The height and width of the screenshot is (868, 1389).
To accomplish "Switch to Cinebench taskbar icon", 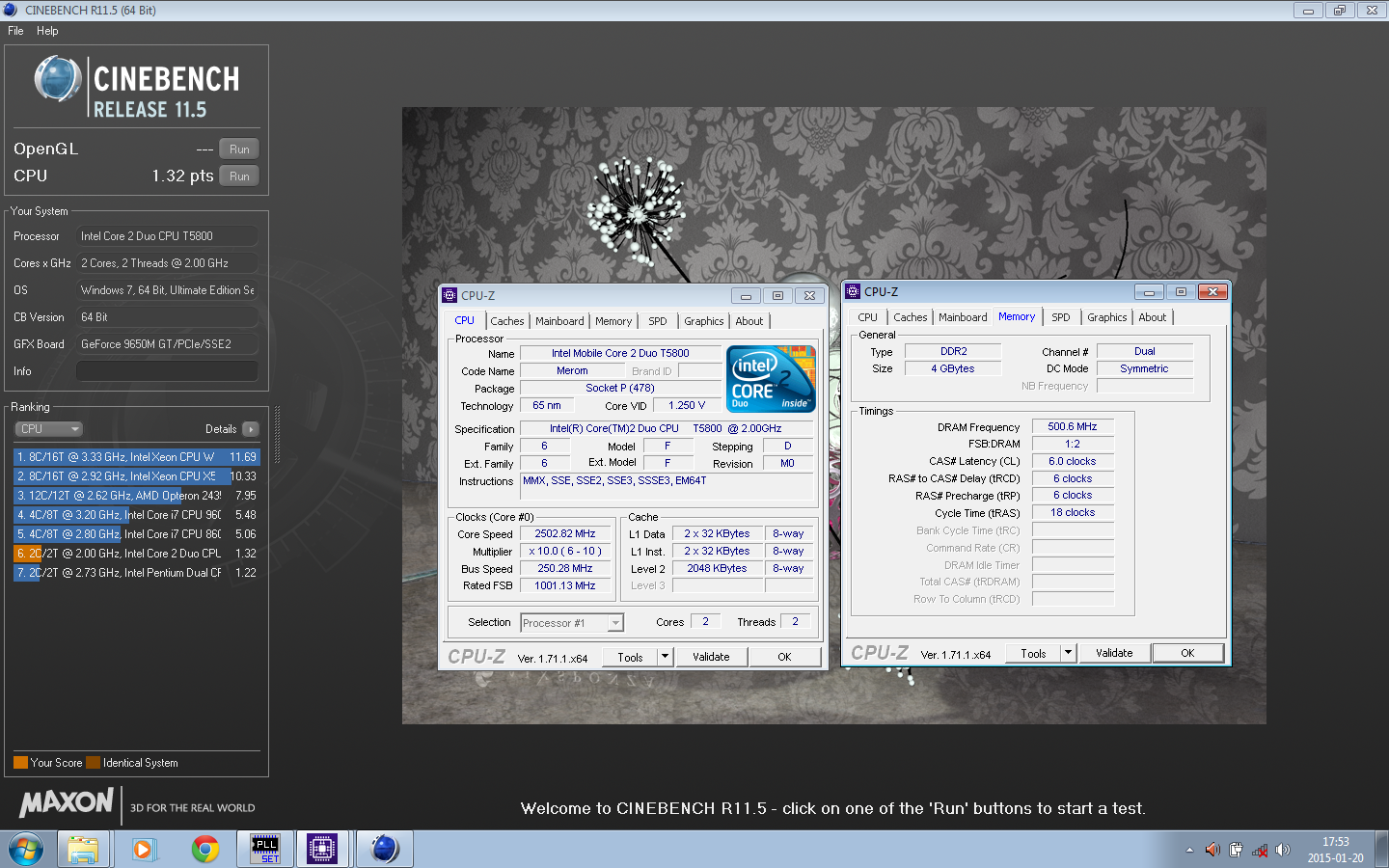I will [384, 849].
